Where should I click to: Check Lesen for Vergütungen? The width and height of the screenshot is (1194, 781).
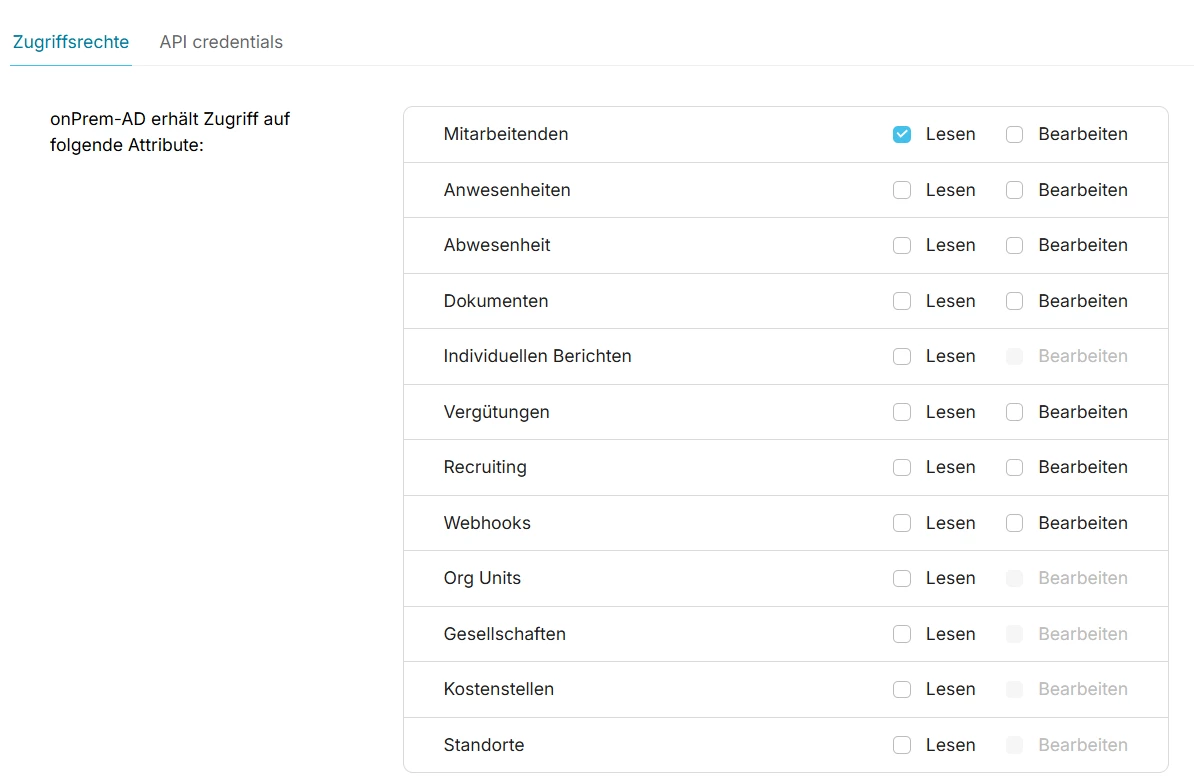click(902, 412)
